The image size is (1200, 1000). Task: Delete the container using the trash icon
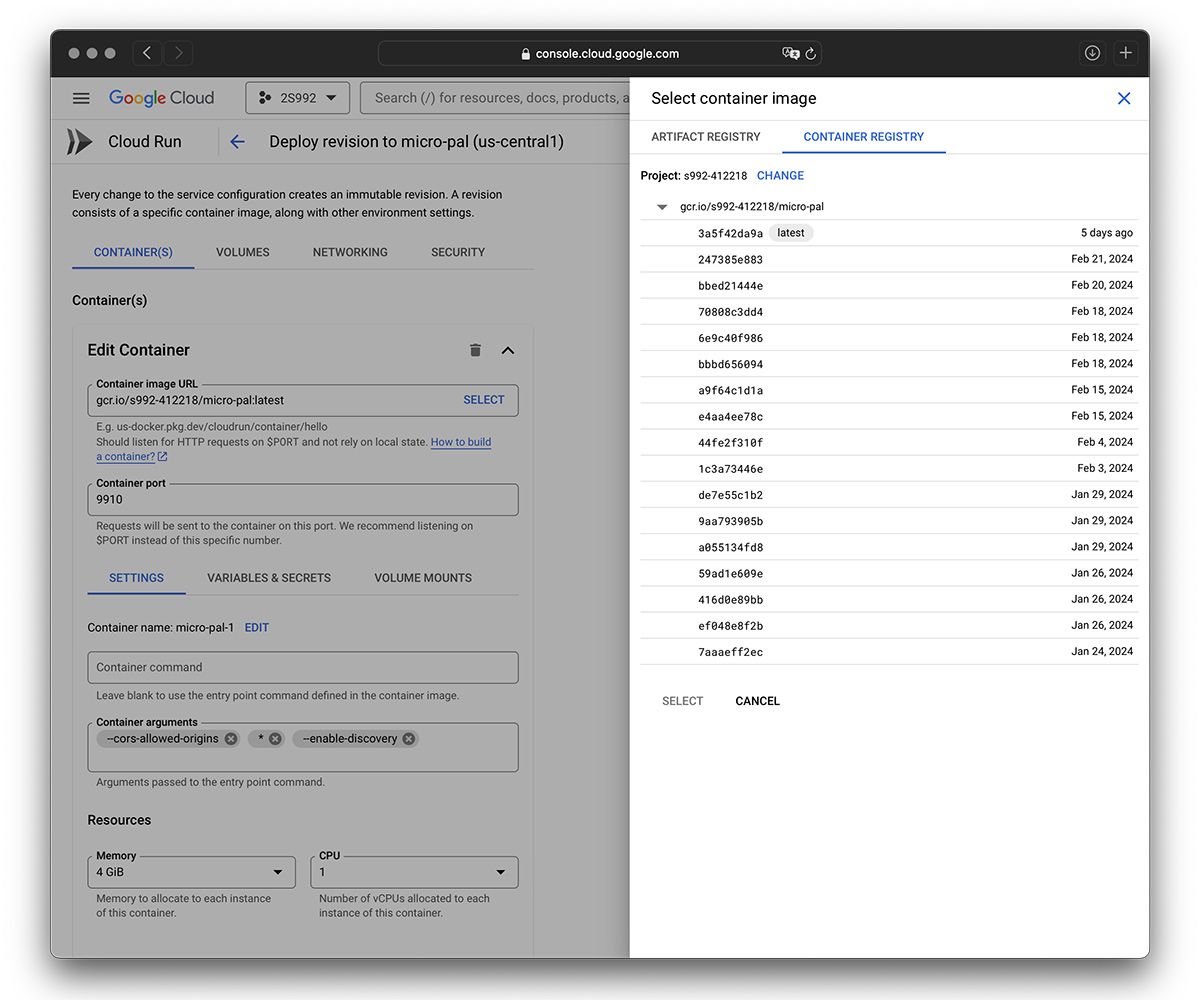475,350
